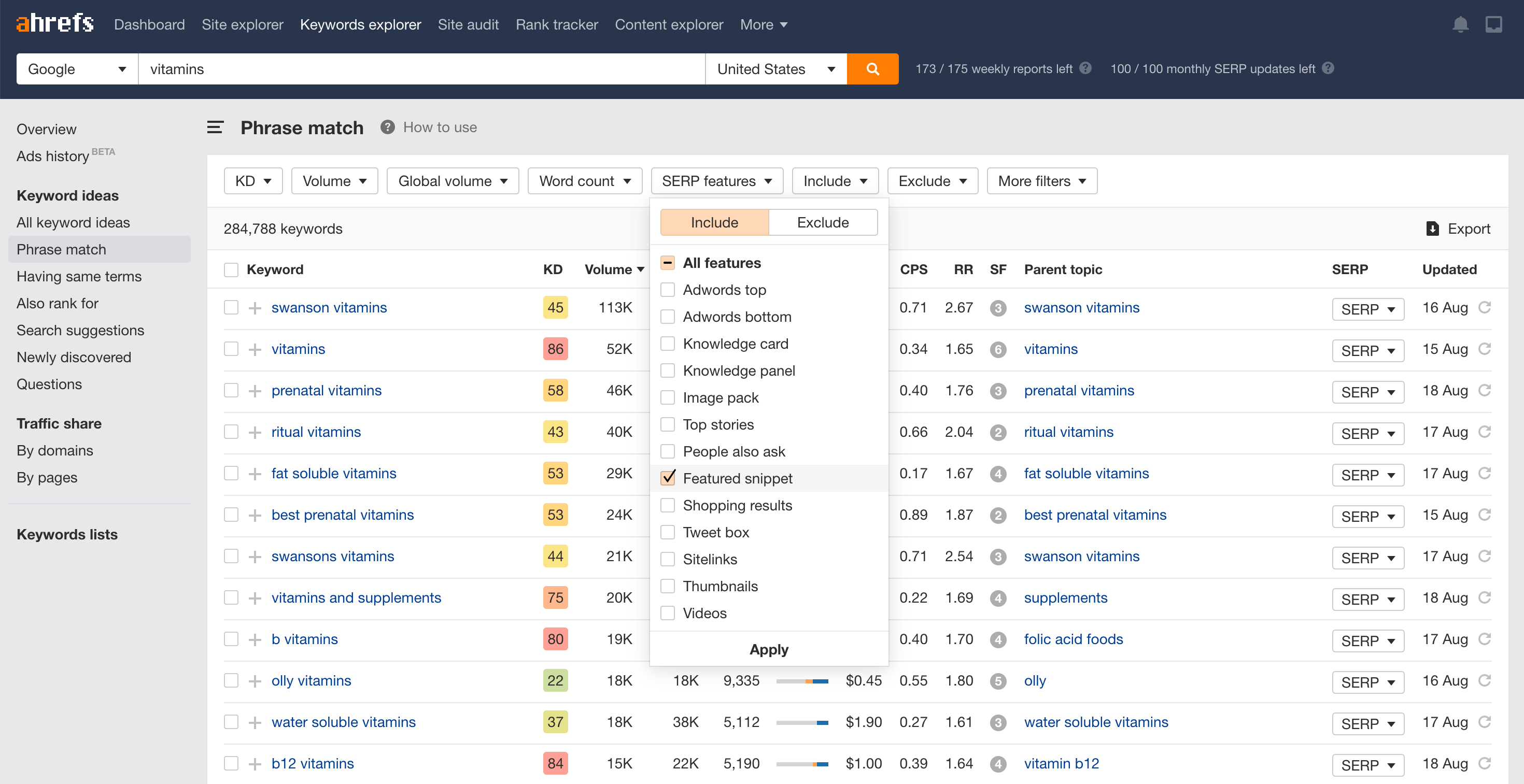Select all keywords via header checkbox
1524x784 pixels.
tap(231, 269)
